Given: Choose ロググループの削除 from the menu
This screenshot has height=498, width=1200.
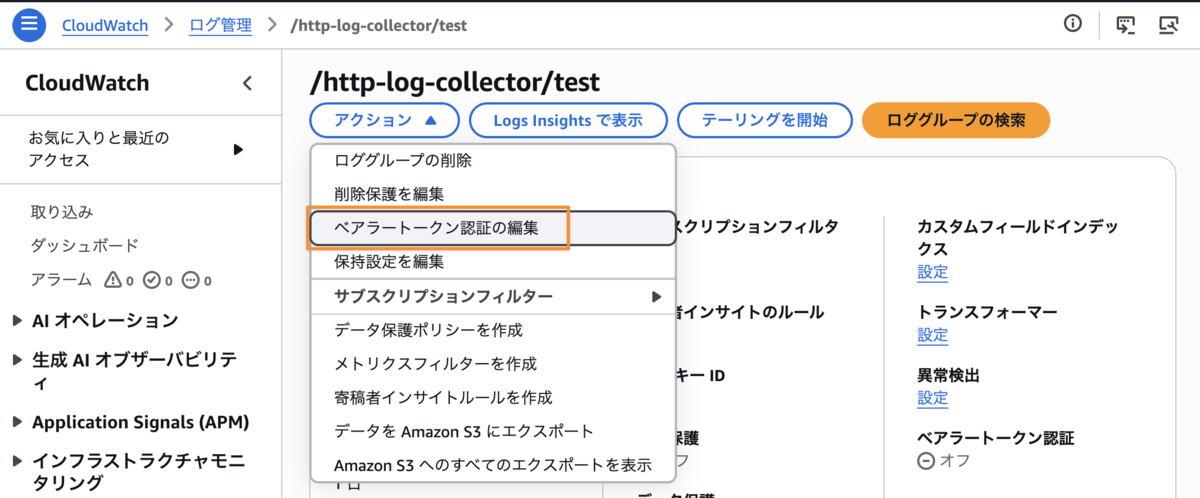Looking at the screenshot, I should point(493,161).
